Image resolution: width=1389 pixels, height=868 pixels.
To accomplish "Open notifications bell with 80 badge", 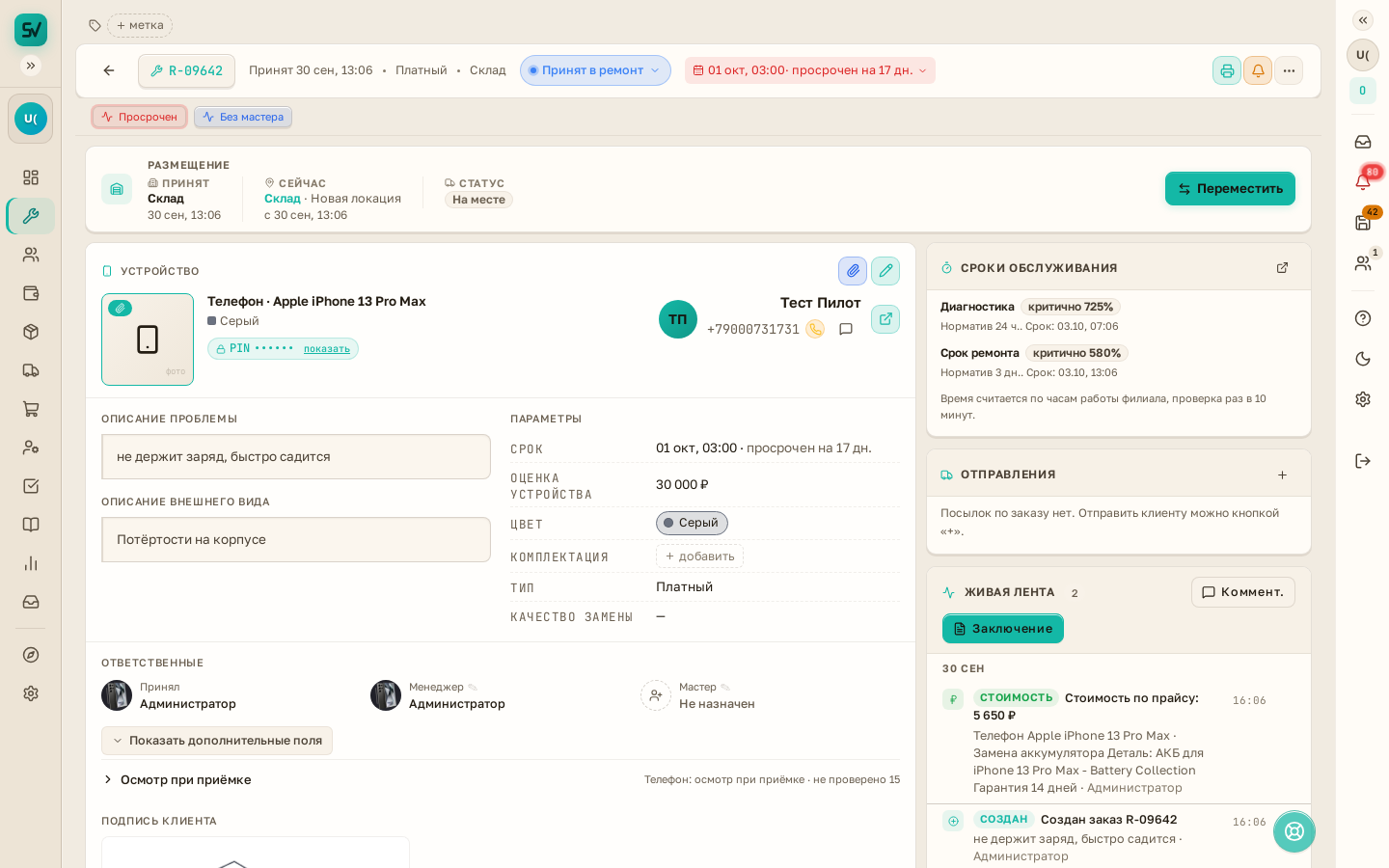I will coord(1363,180).
